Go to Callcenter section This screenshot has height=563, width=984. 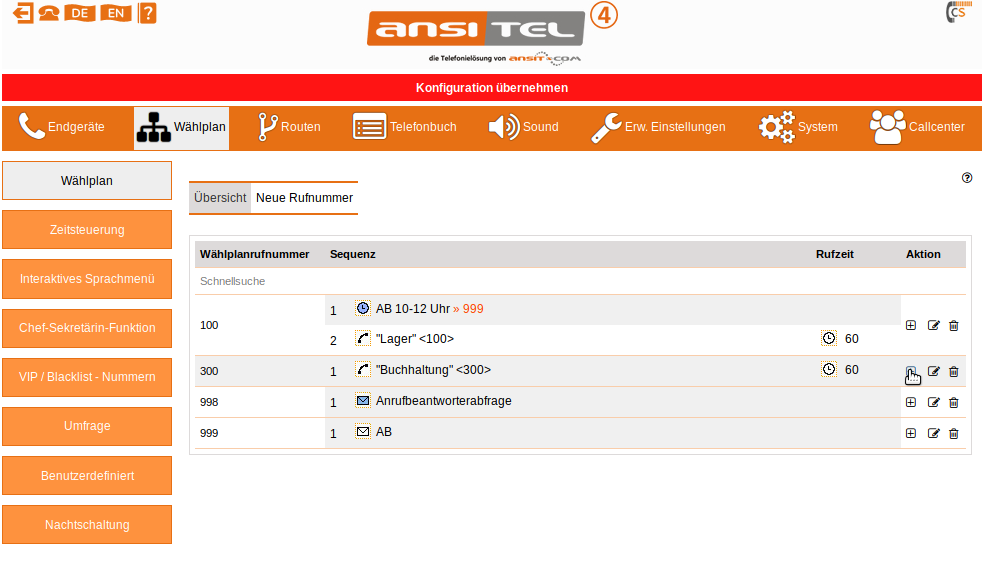[916, 127]
